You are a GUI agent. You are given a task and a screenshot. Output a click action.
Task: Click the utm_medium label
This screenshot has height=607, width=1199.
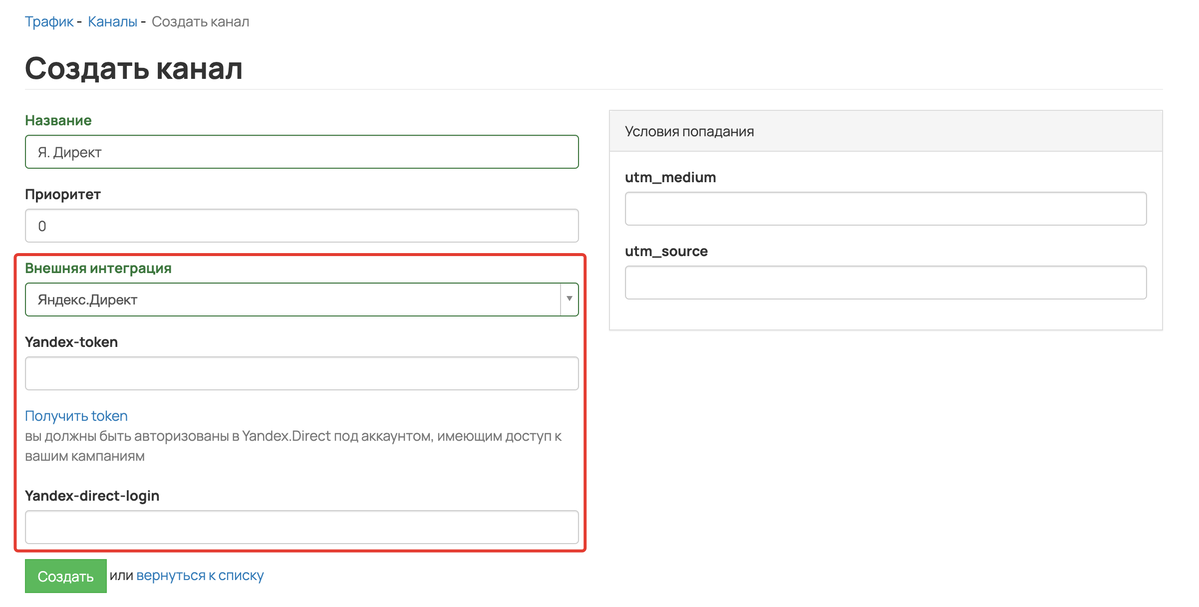(x=671, y=177)
